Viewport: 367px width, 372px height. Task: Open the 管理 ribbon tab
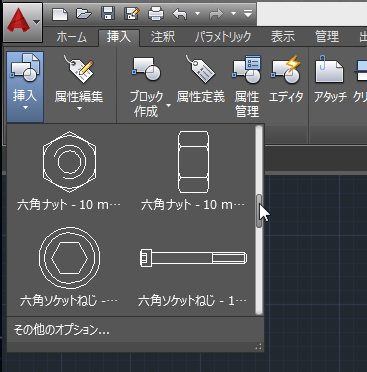[x=327, y=37]
